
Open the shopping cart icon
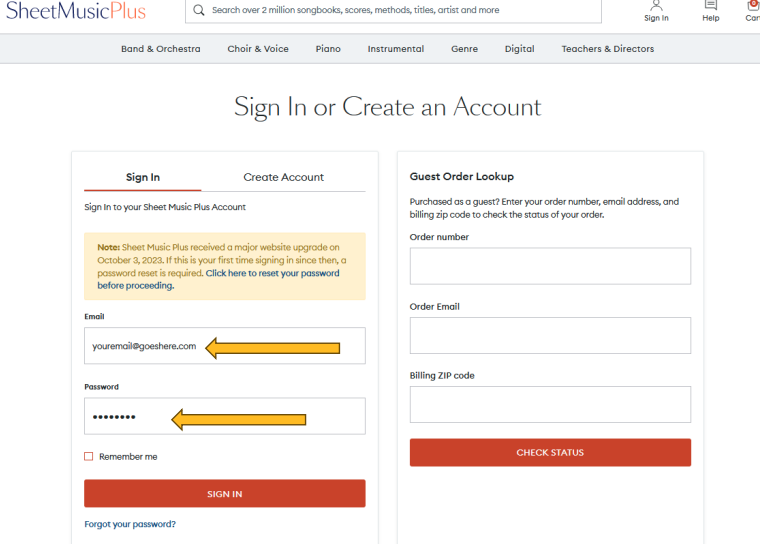click(753, 6)
